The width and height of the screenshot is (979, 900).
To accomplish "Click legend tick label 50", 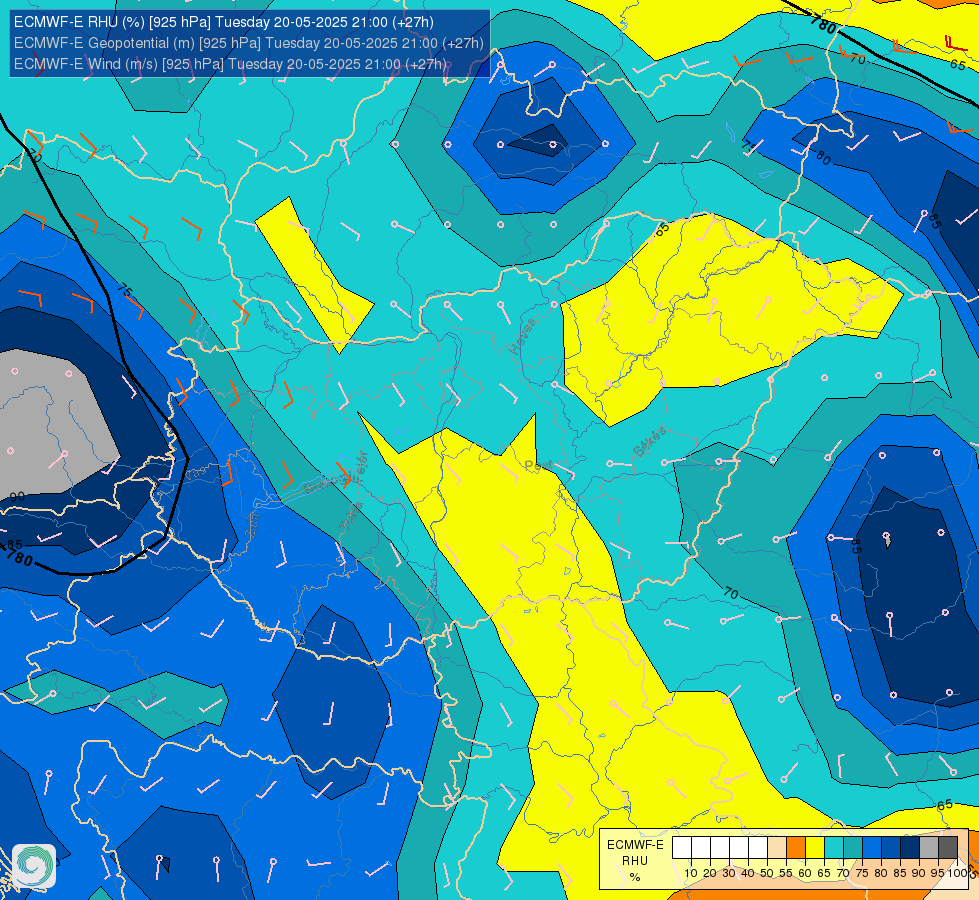I will point(767,873).
